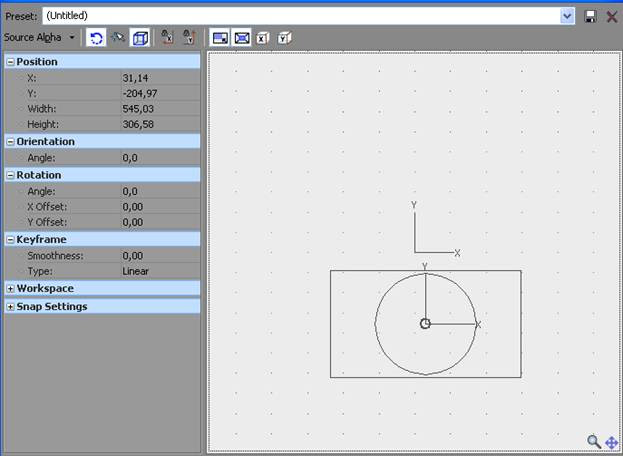The height and width of the screenshot is (456, 623).
Task: Select the 'Height:' property label
Action: [43, 124]
